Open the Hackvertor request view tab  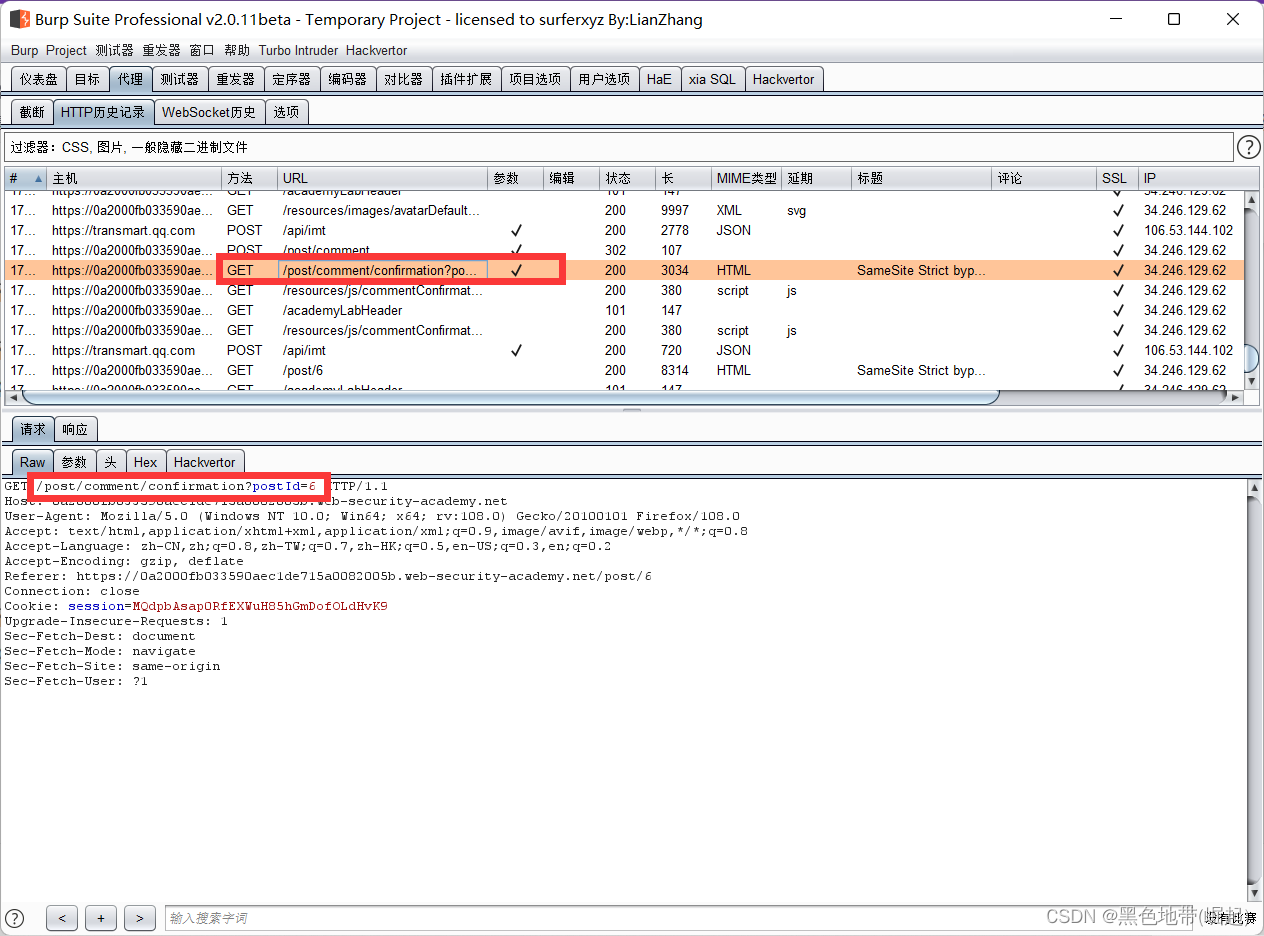click(204, 462)
